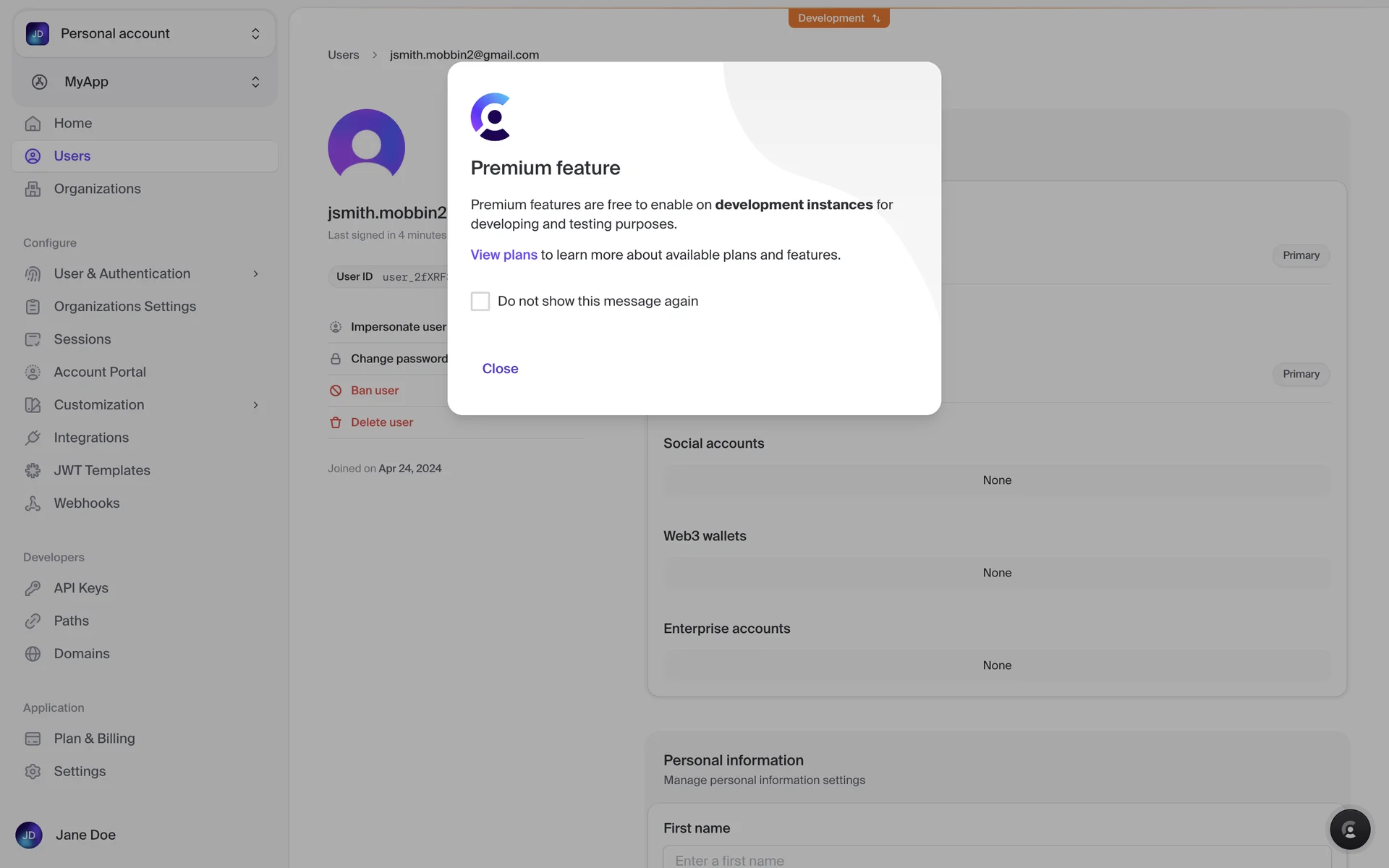
Task: Click the Users breadcrumb link
Action: point(343,55)
